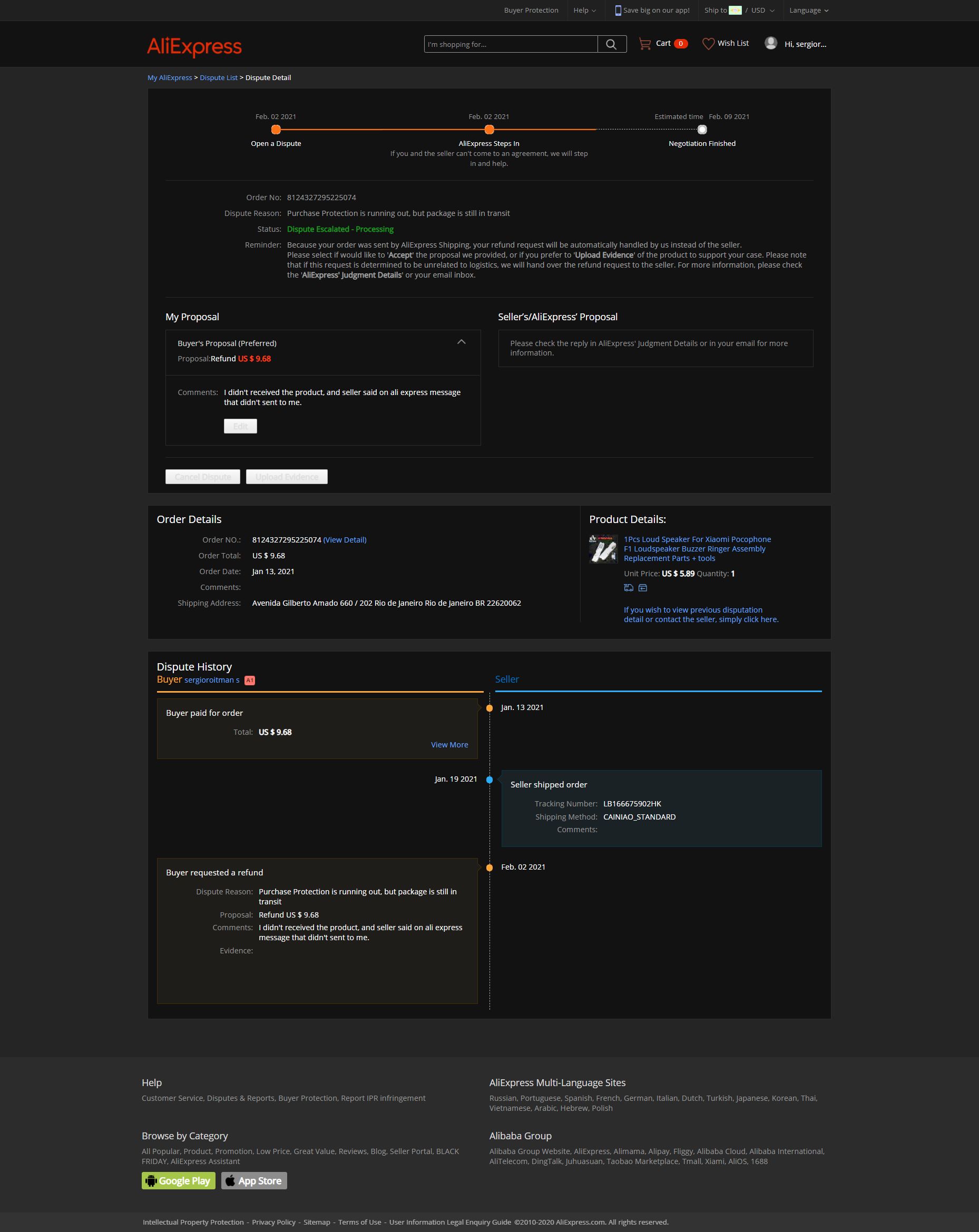Open Report IPR infringement footer link
This screenshot has height=1232, width=979.
[x=384, y=1098]
